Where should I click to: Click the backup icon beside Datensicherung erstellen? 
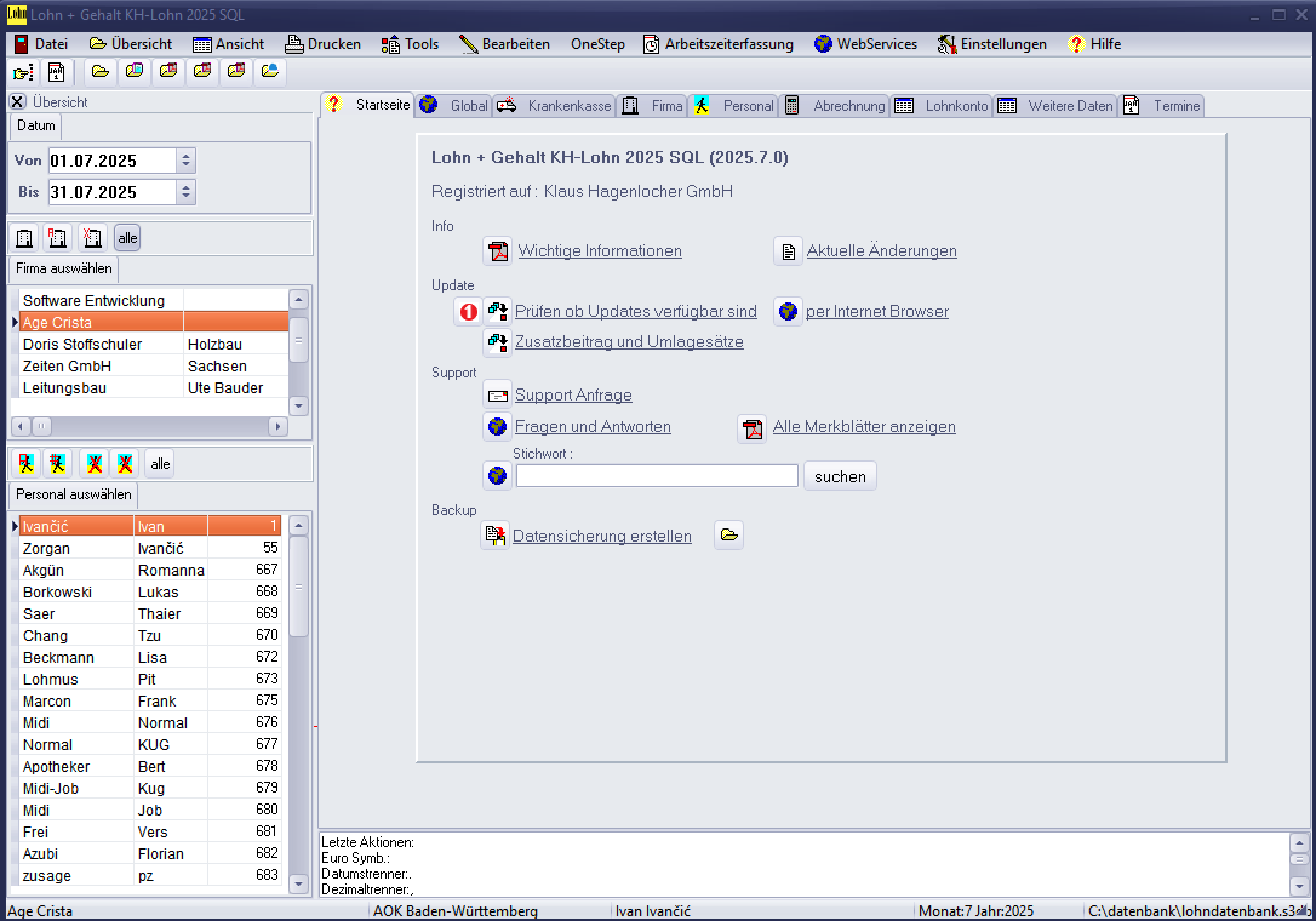495,536
